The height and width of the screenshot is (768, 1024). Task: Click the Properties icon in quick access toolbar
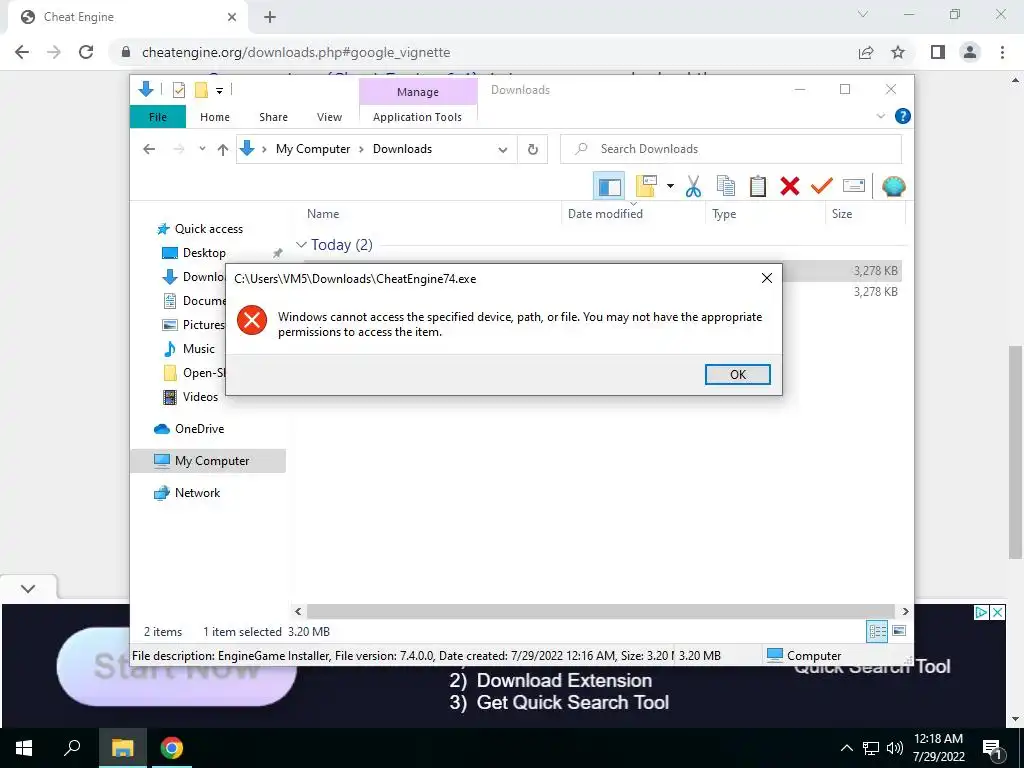[178, 90]
